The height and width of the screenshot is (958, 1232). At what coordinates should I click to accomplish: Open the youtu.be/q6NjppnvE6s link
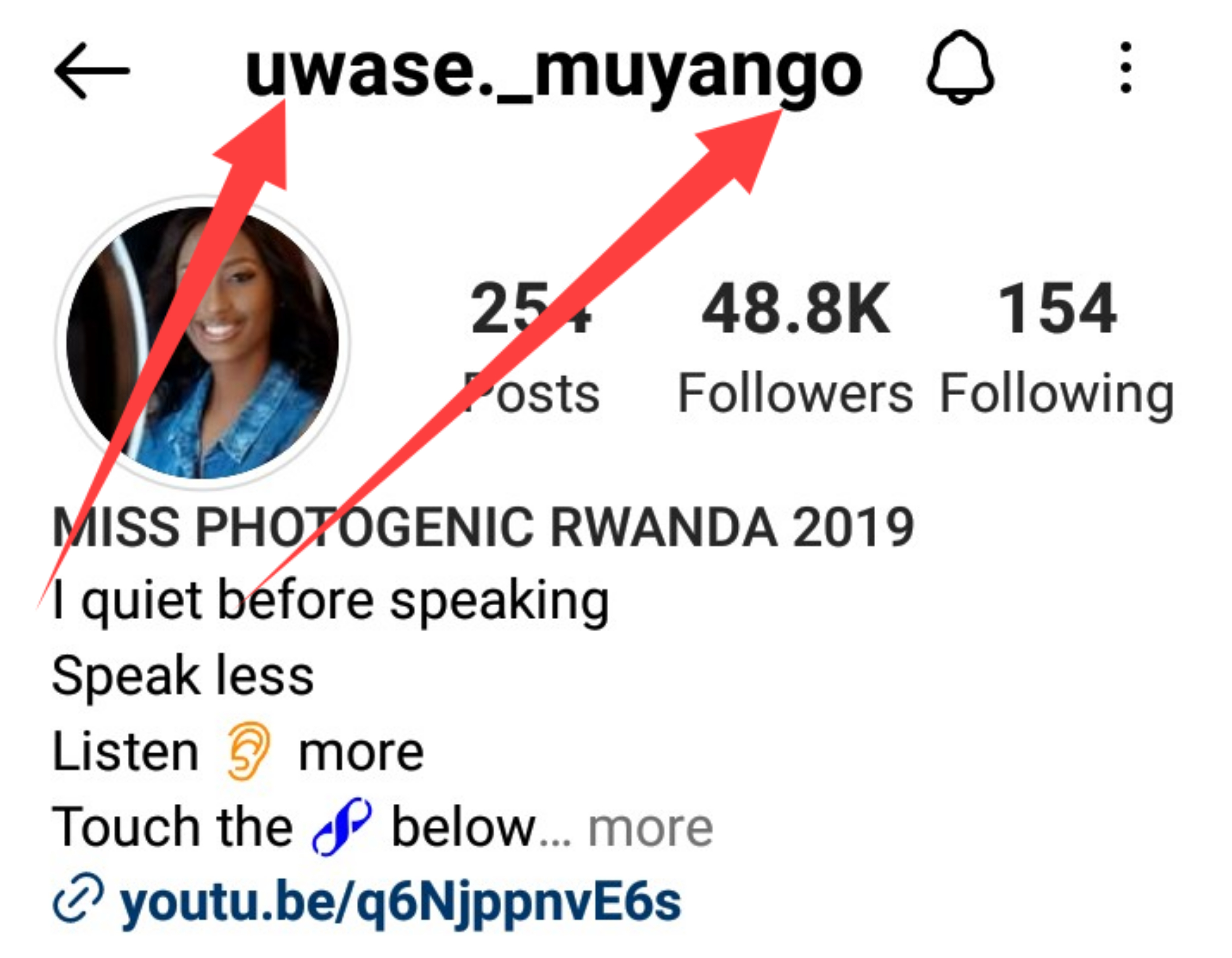tap(400, 902)
